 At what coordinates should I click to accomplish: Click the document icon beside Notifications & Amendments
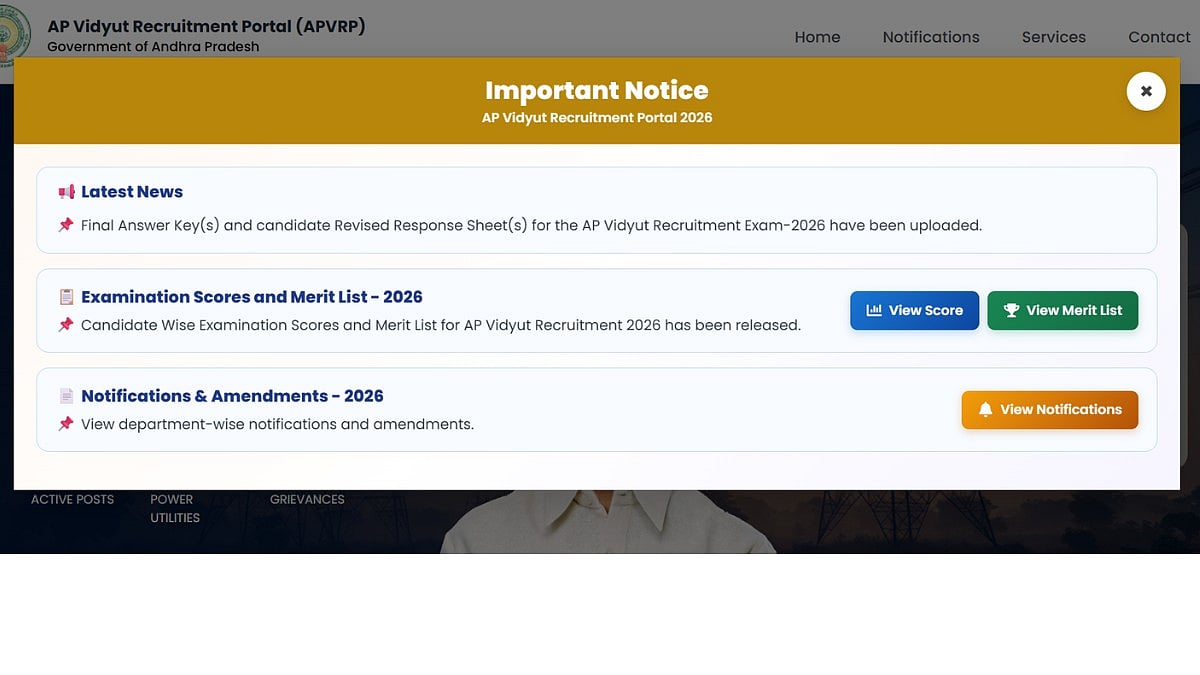point(66,396)
